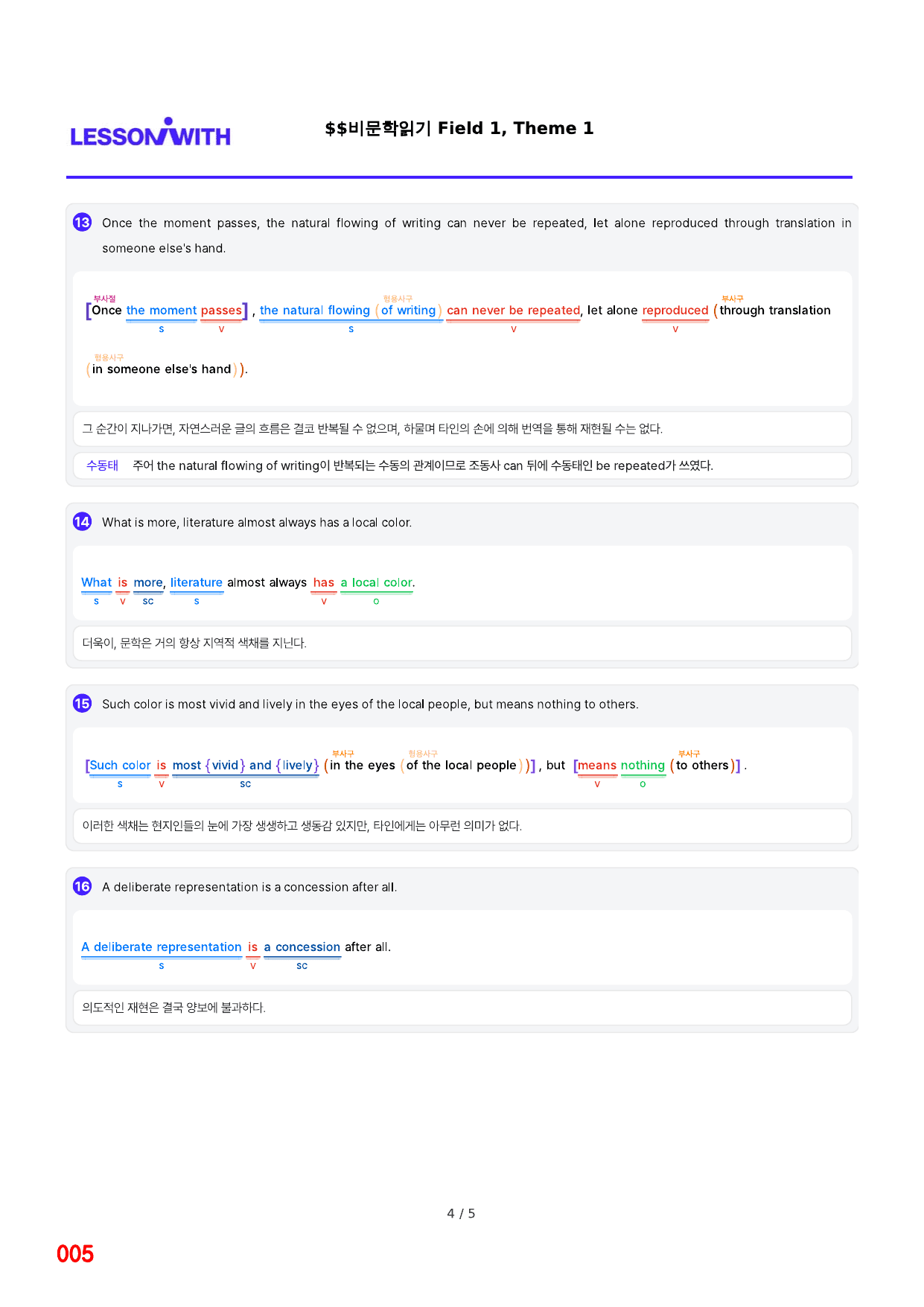Click the number 15 circle badge
This screenshot has width=924, height=1307.
pos(82,704)
